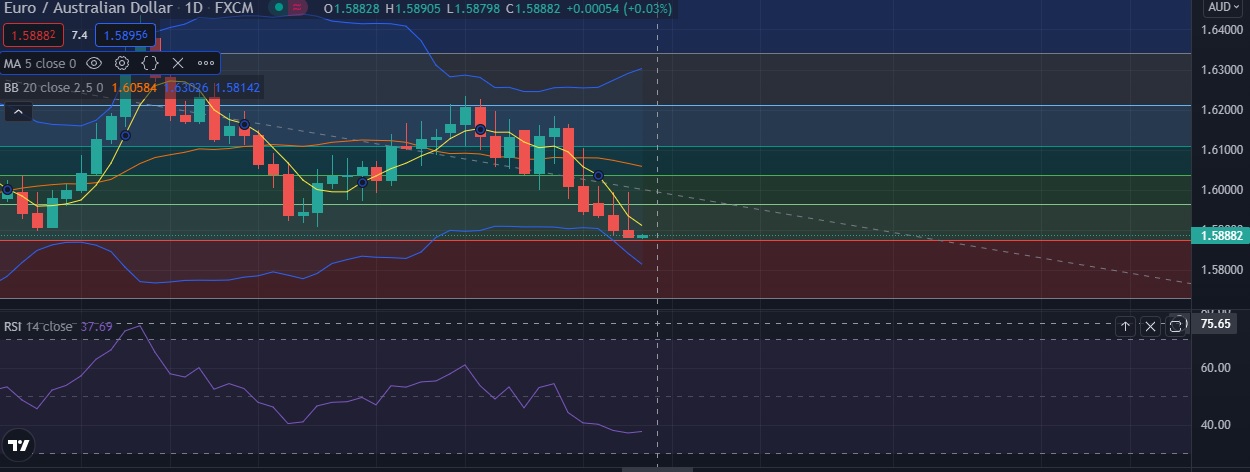Viewport: 1250px width, 472px height.
Task: Open the AUD currency dropdown
Action: [x=1223, y=7]
